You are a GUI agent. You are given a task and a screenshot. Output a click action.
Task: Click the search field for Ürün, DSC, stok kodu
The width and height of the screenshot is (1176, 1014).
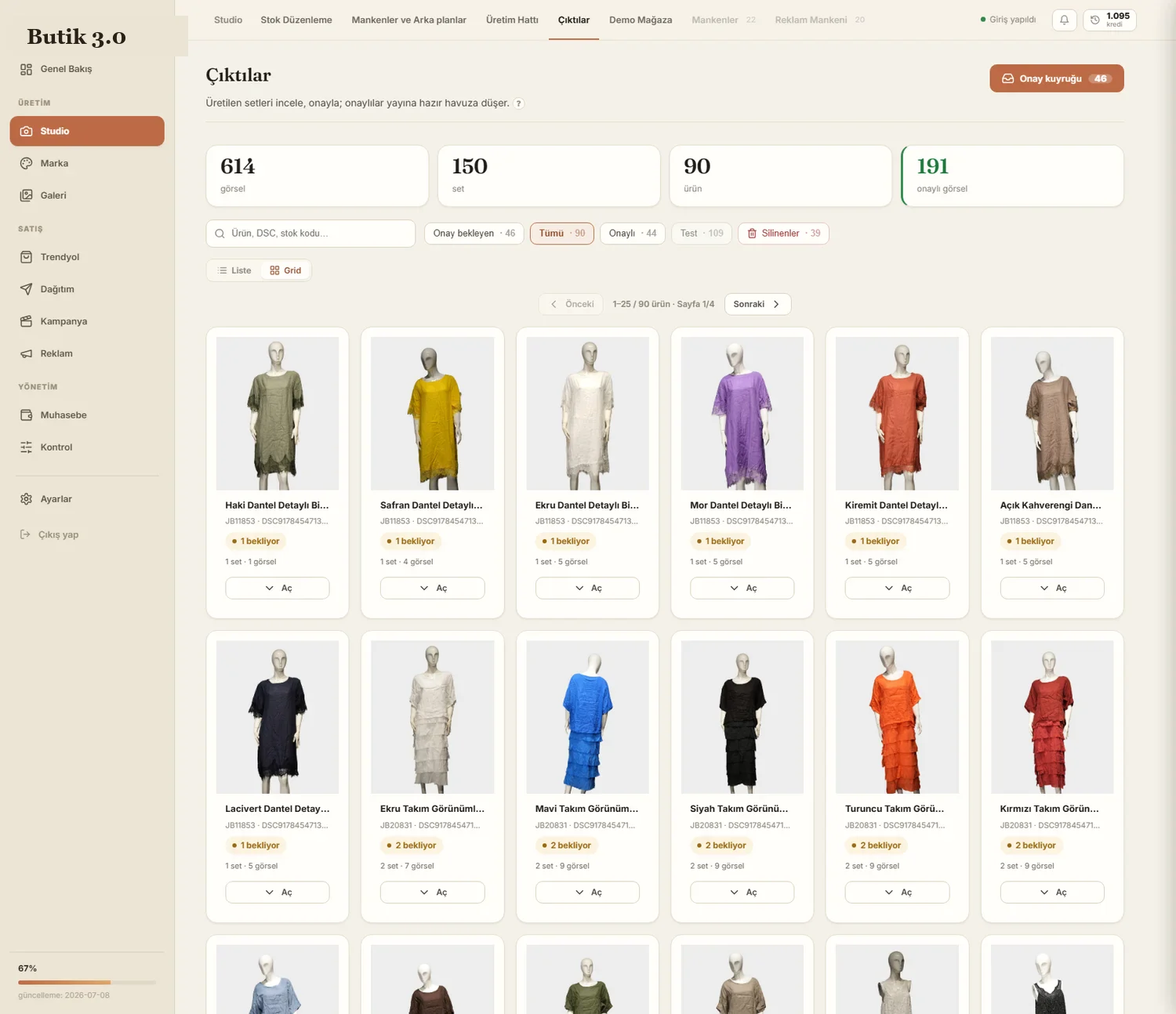[310, 234]
